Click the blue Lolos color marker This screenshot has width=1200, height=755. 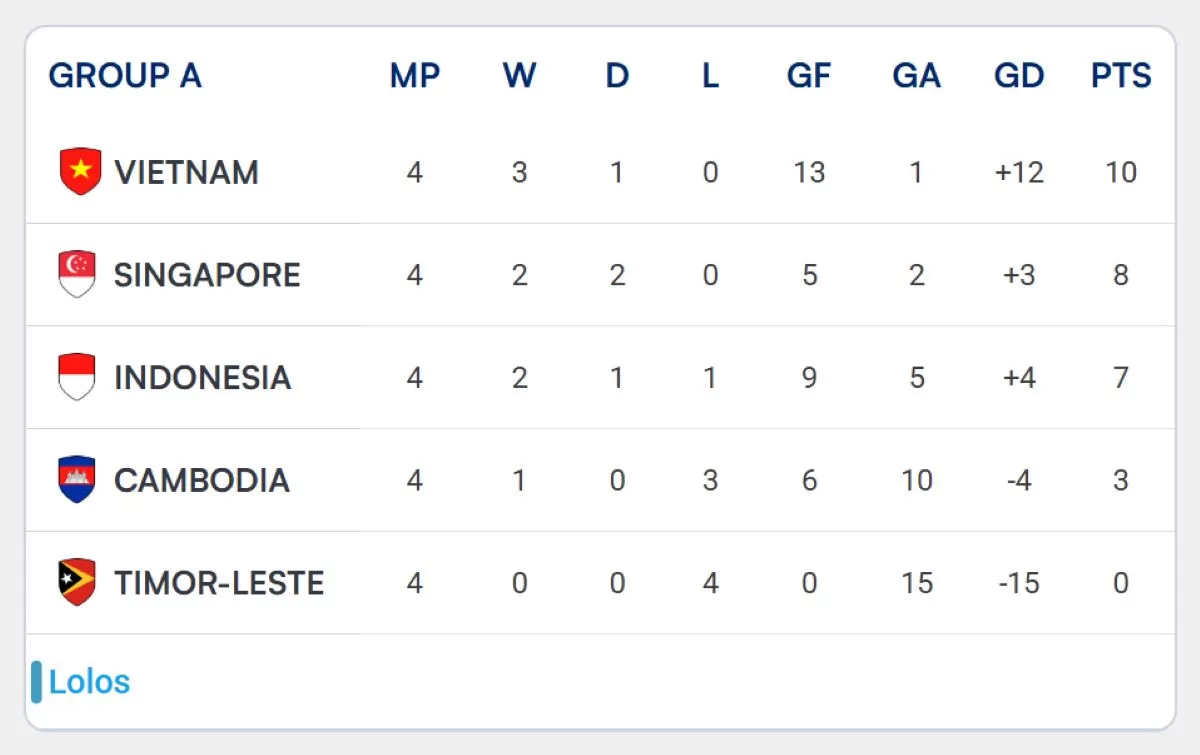point(36,682)
